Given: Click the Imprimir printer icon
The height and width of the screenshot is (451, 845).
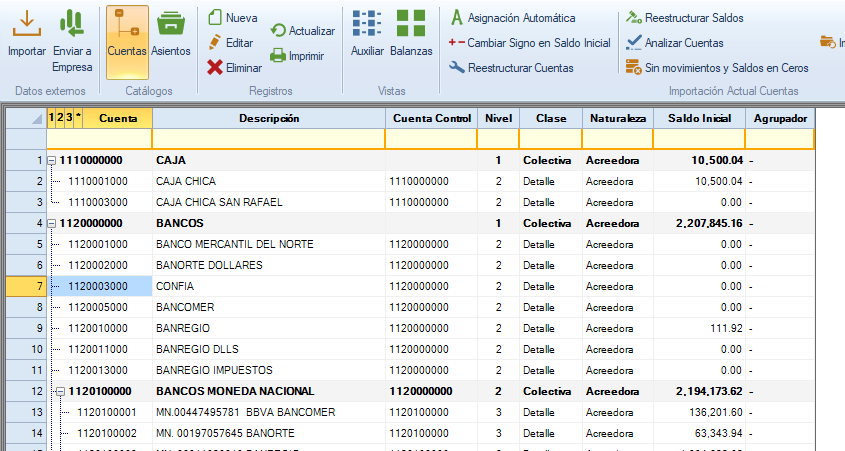Looking at the screenshot, I should tap(279, 56).
